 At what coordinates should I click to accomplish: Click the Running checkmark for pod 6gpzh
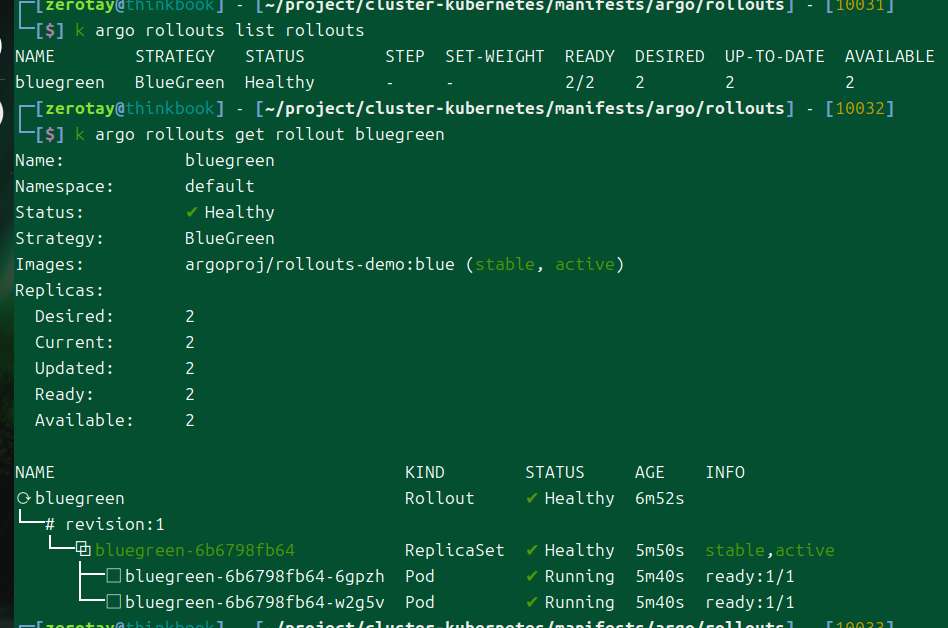(532, 576)
